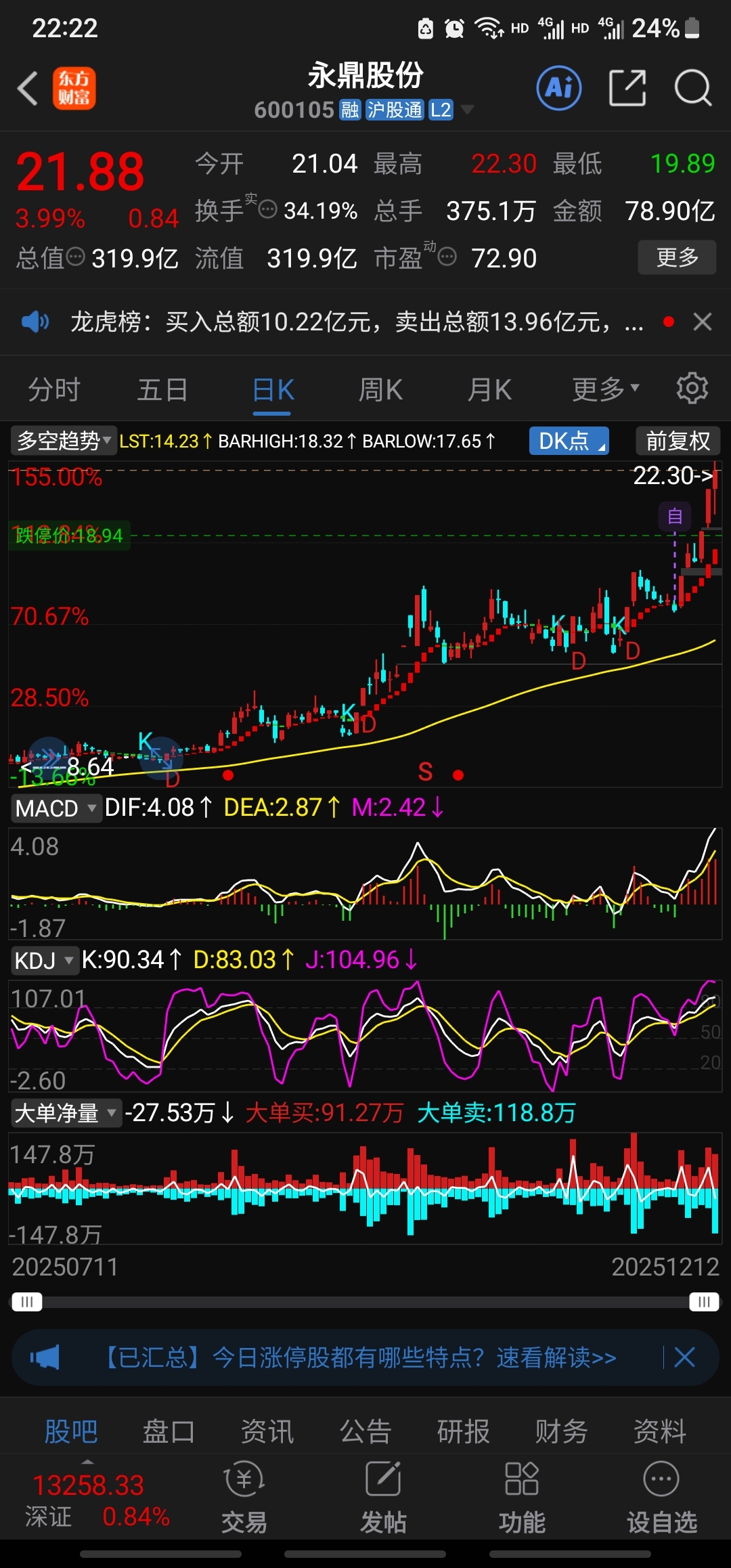Open 前复权 adjustment selector
The image size is (731, 1568).
click(678, 441)
